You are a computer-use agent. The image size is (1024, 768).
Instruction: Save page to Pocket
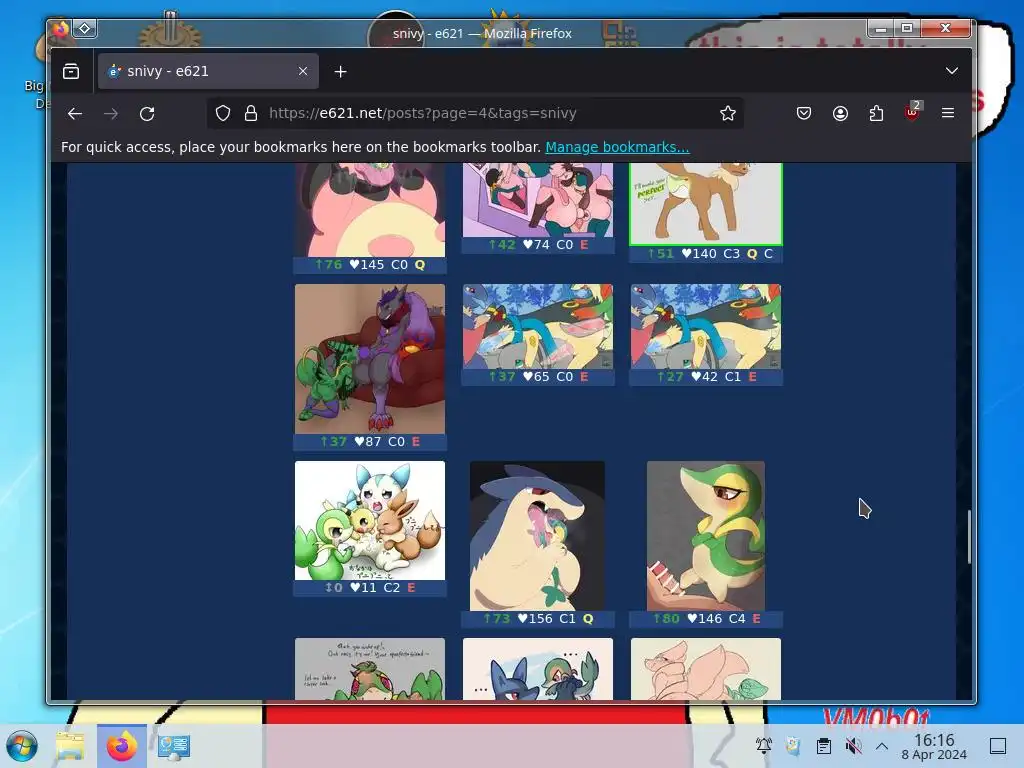[x=804, y=114]
